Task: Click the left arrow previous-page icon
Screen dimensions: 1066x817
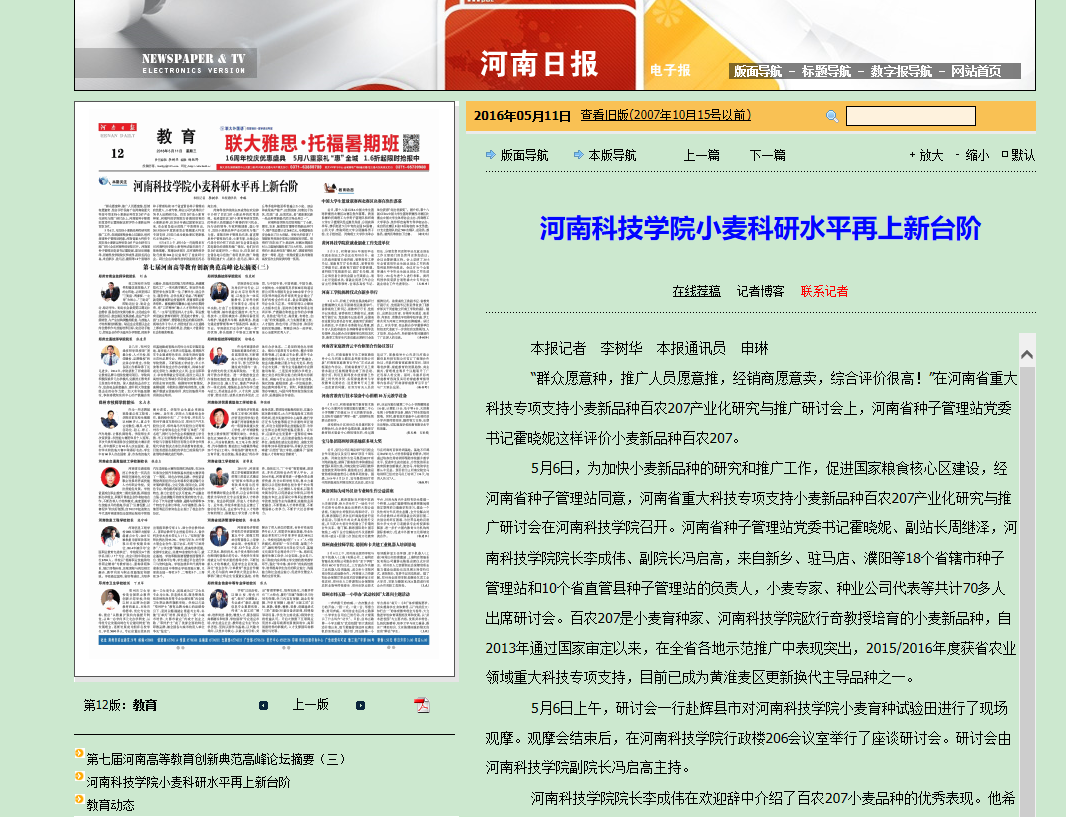Action: pos(264,705)
